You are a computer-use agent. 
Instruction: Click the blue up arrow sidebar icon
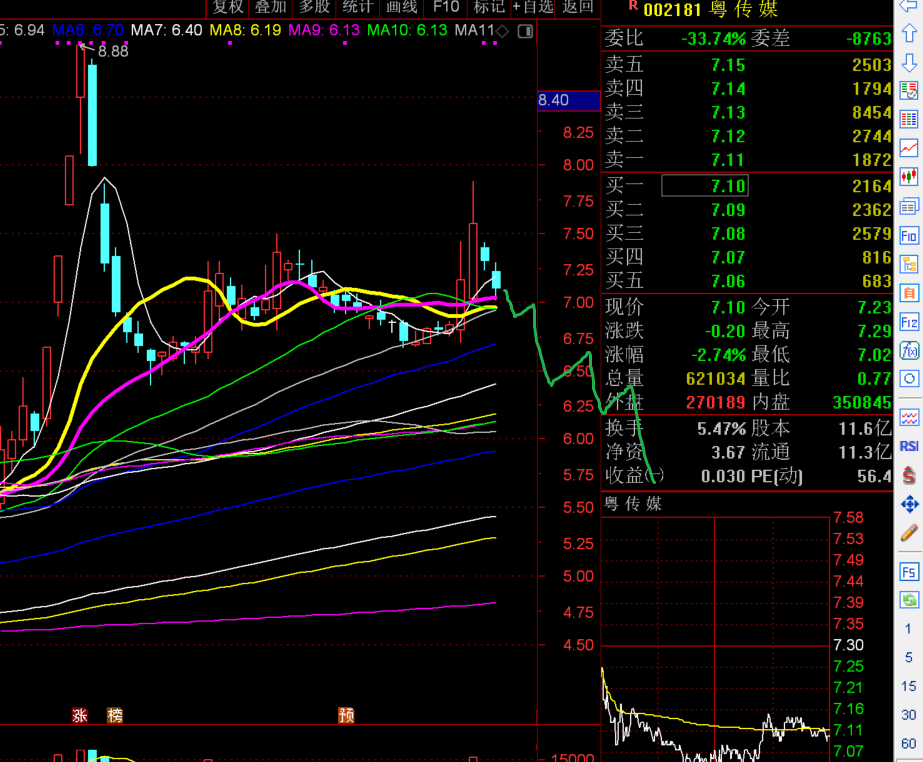click(909, 33)
